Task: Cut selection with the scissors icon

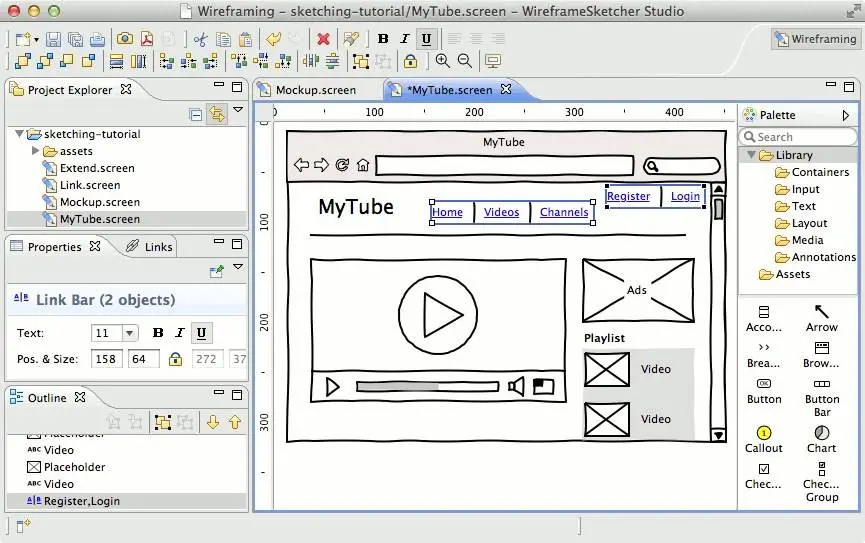Action: click(x=200, y=39)
